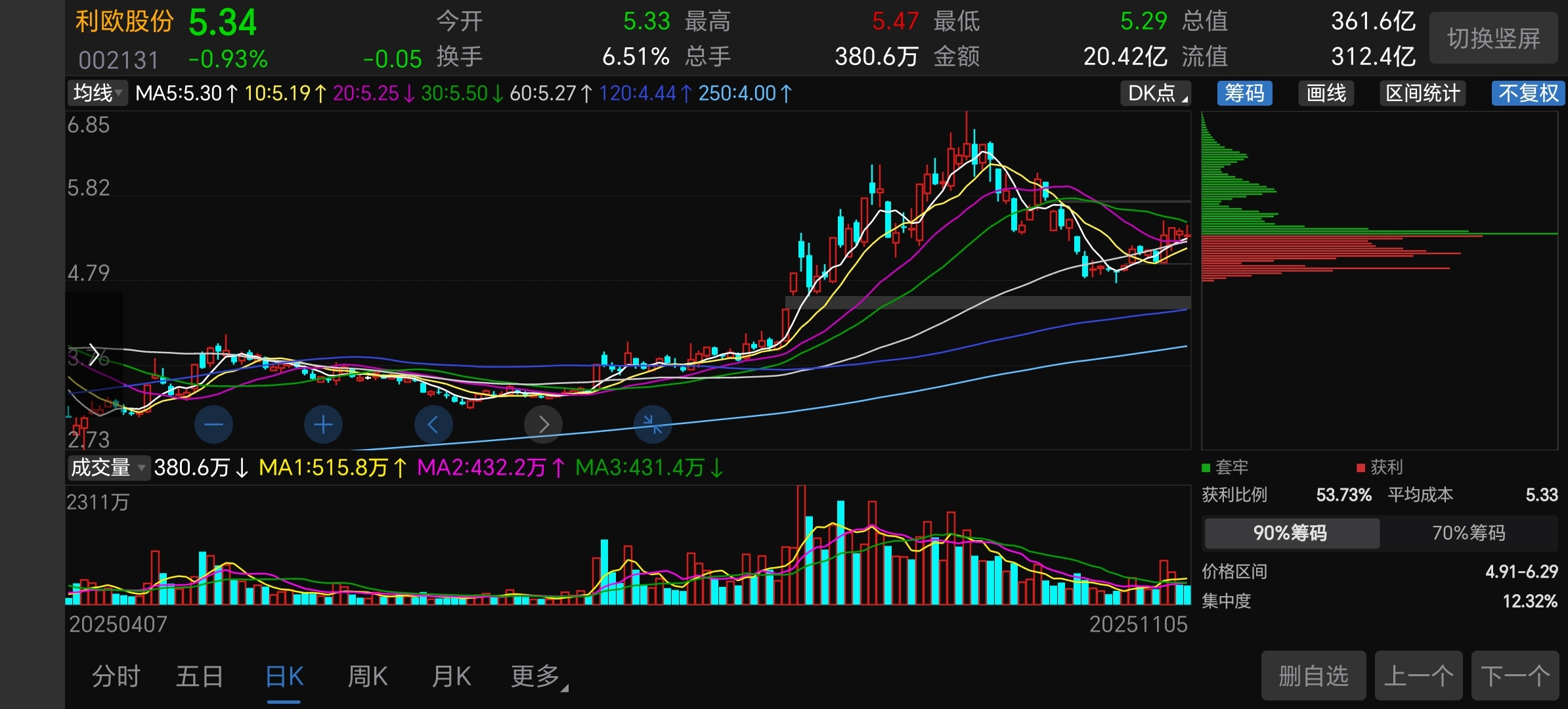Activate the 画线 drawing tool
This screenshot has height=709, width=1568.
pyautogui.click(x=1326, y=93)
